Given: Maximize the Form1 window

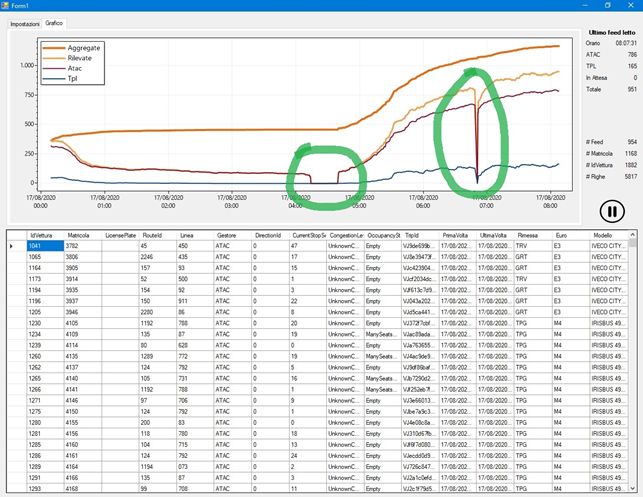Looking at the screenshot, I should 606,5.
